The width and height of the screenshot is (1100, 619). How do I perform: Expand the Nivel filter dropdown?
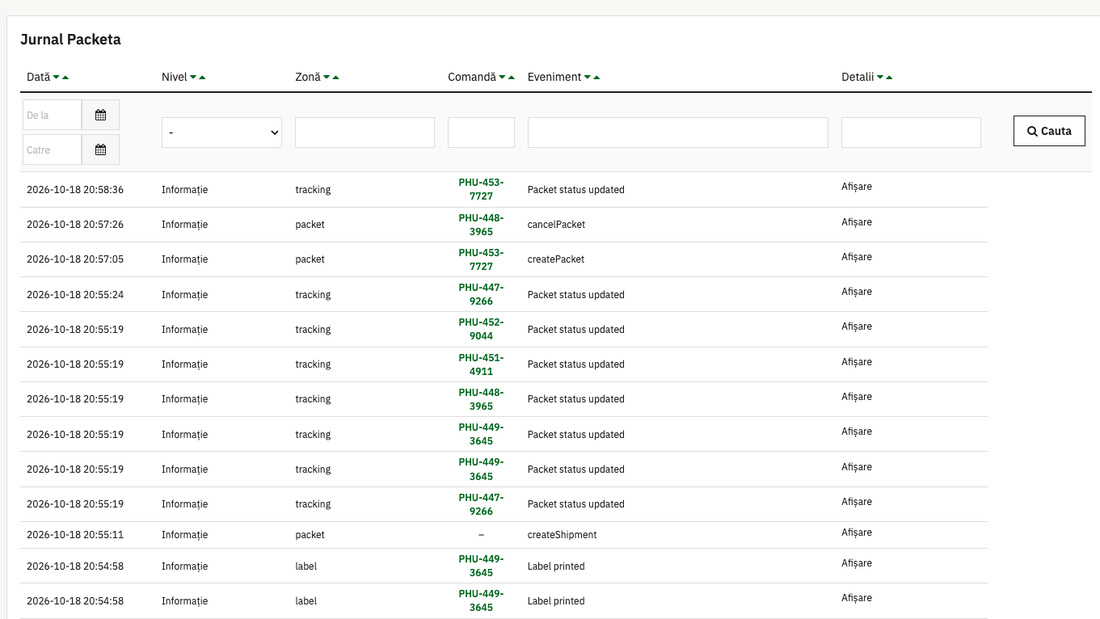(222, 133)
